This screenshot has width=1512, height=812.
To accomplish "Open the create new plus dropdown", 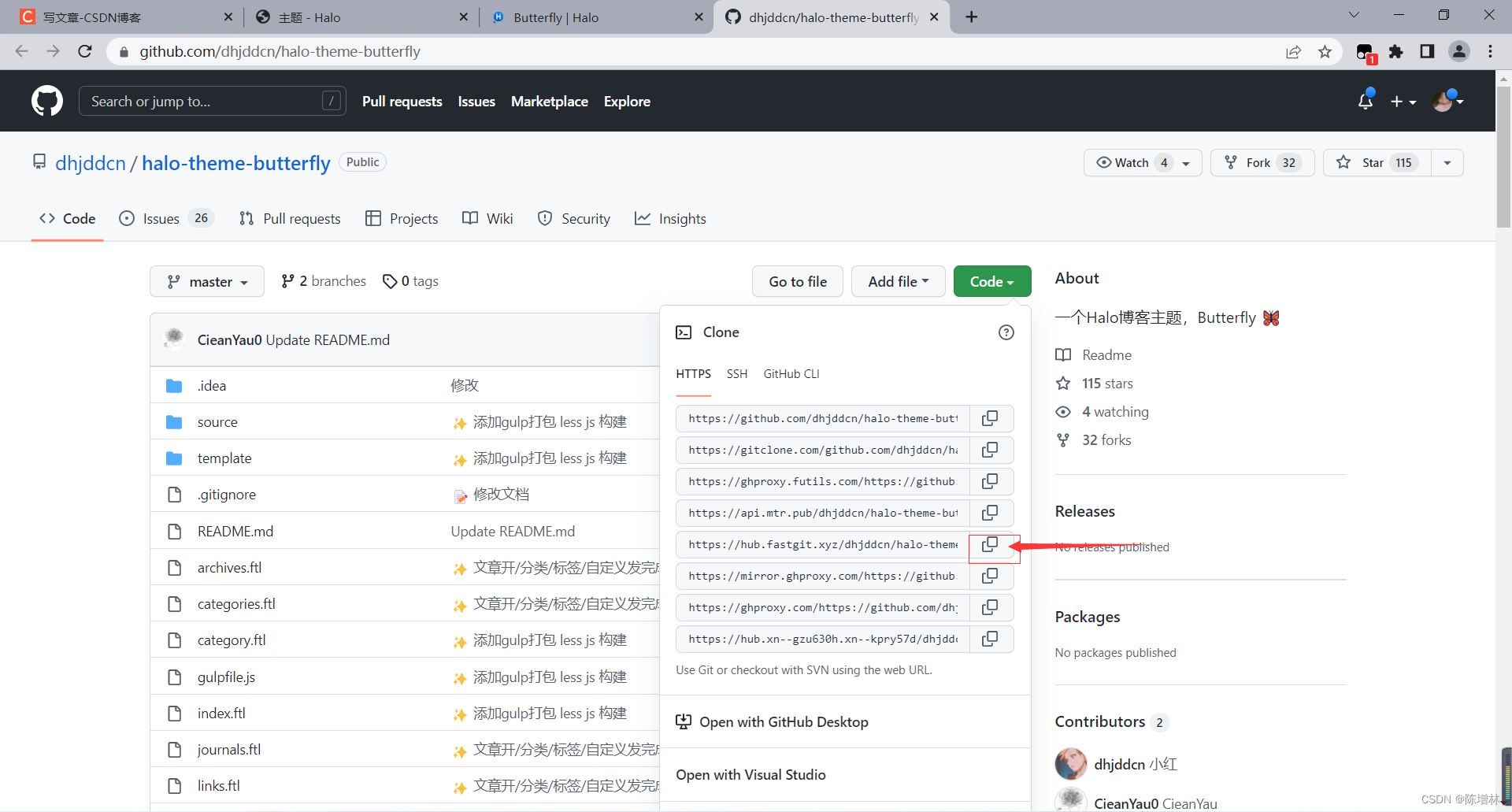I will 1403,101.
